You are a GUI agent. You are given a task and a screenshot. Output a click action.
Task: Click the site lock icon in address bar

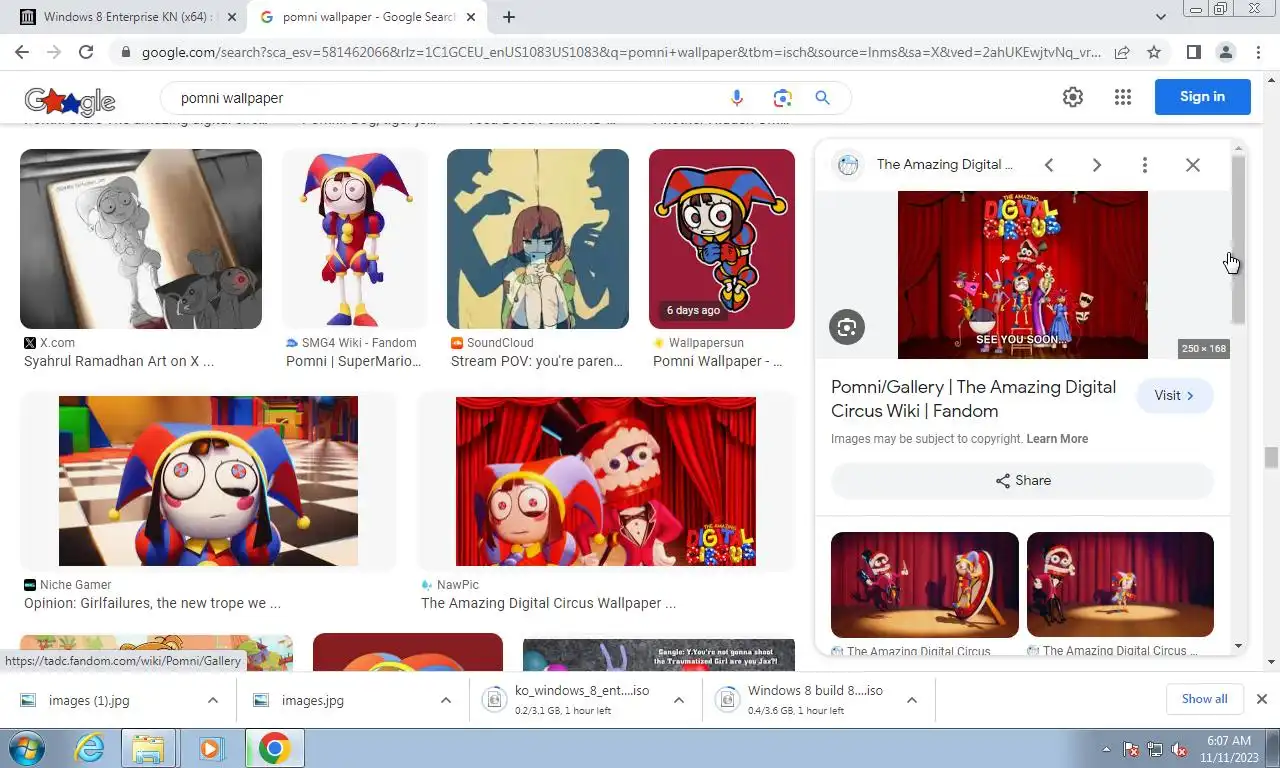(125, 52)
